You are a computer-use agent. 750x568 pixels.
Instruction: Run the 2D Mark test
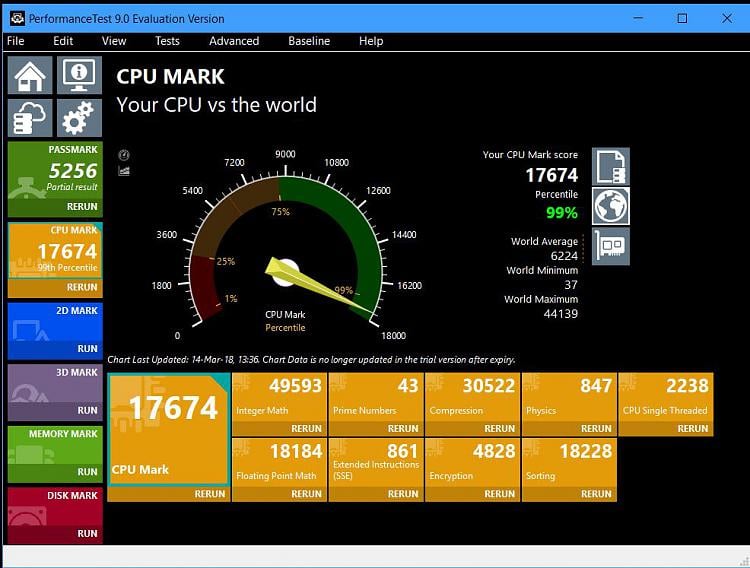pyautogui.click(x=88, y=349)
